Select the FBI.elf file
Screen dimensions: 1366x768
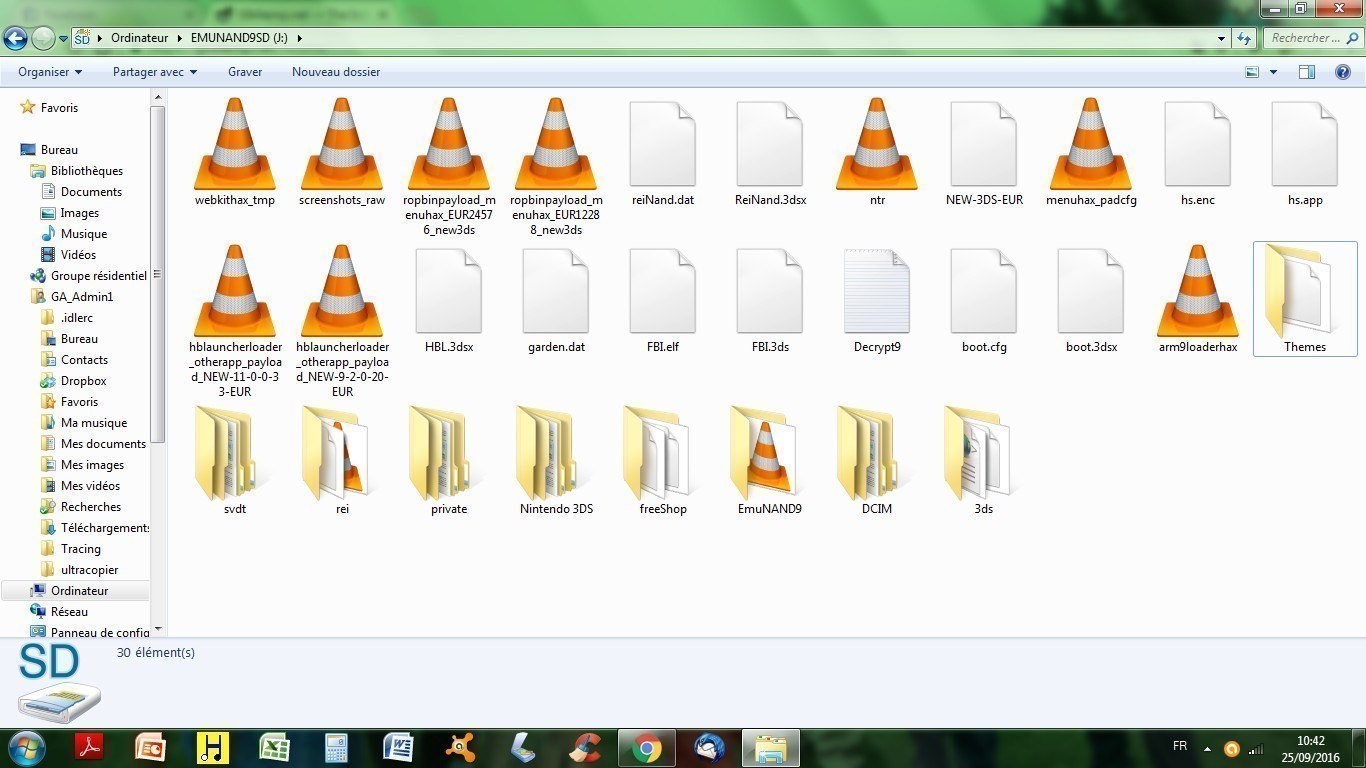coord(663,300)
